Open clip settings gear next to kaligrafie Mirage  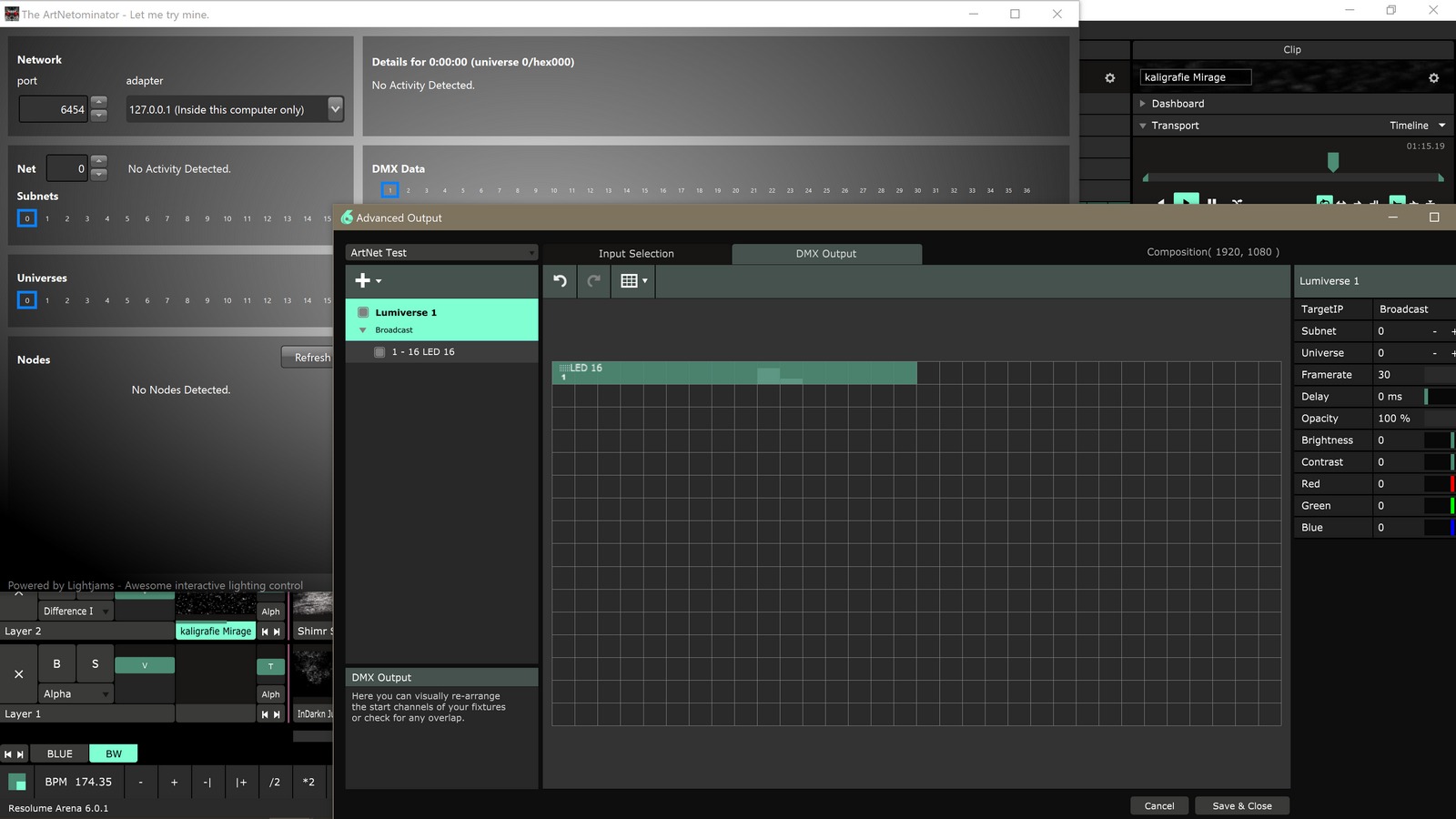1433,78
